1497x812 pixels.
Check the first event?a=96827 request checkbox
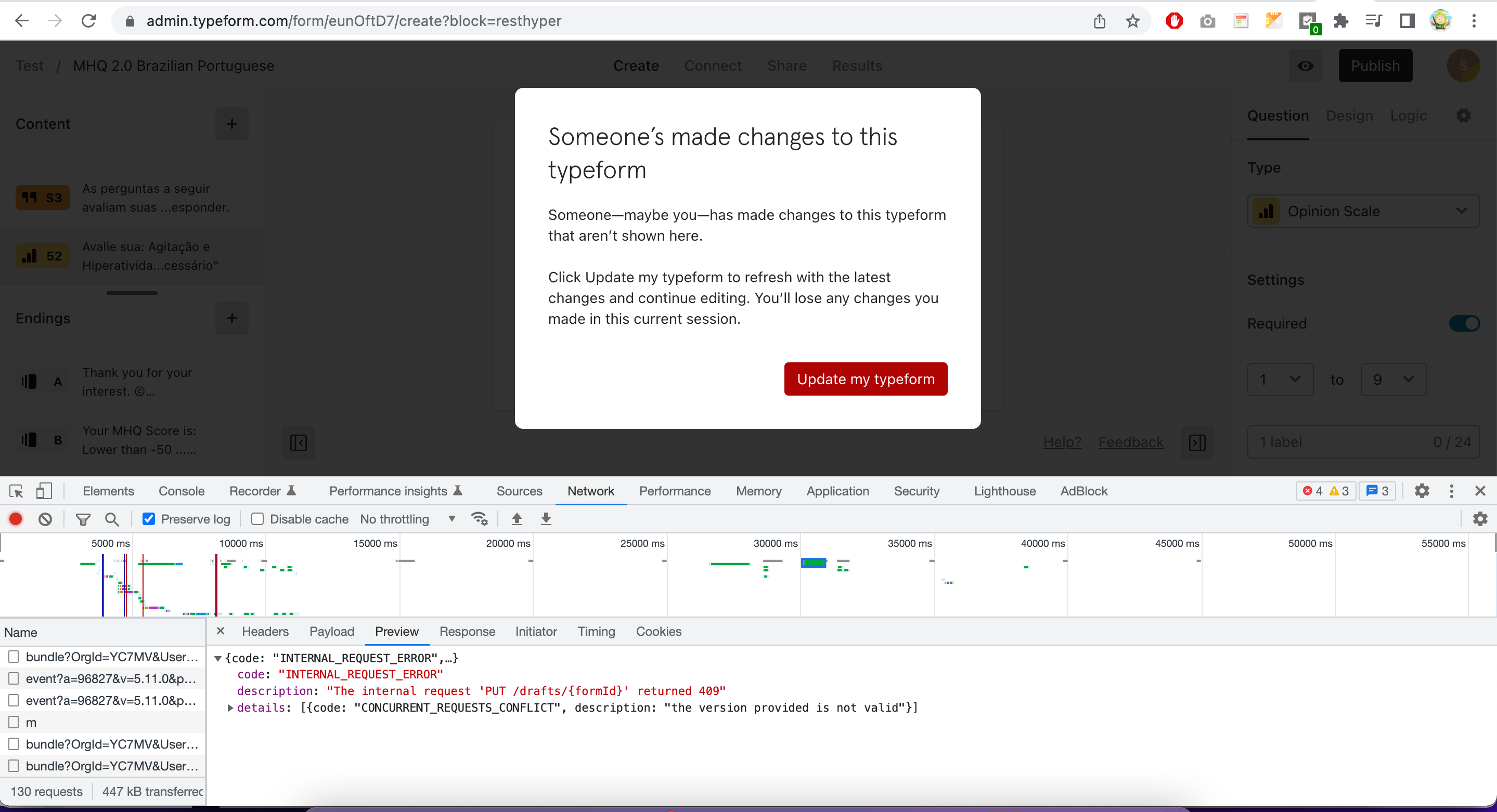click(x=14, y=678)
